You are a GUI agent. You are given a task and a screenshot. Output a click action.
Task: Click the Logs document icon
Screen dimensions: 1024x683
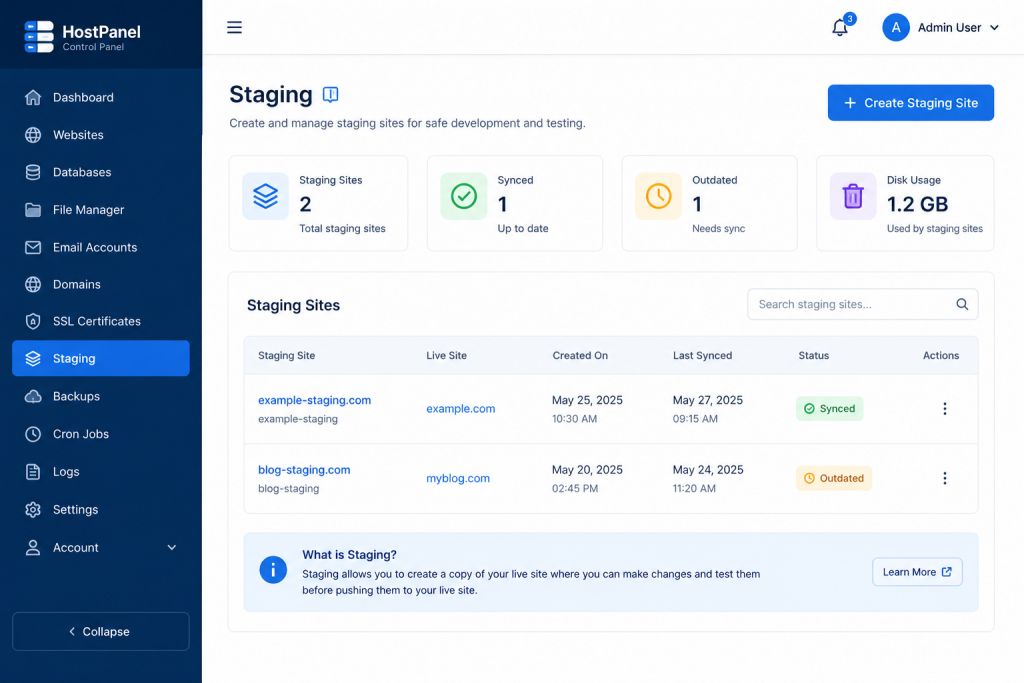pyautogui.click(x=33, y=471)
